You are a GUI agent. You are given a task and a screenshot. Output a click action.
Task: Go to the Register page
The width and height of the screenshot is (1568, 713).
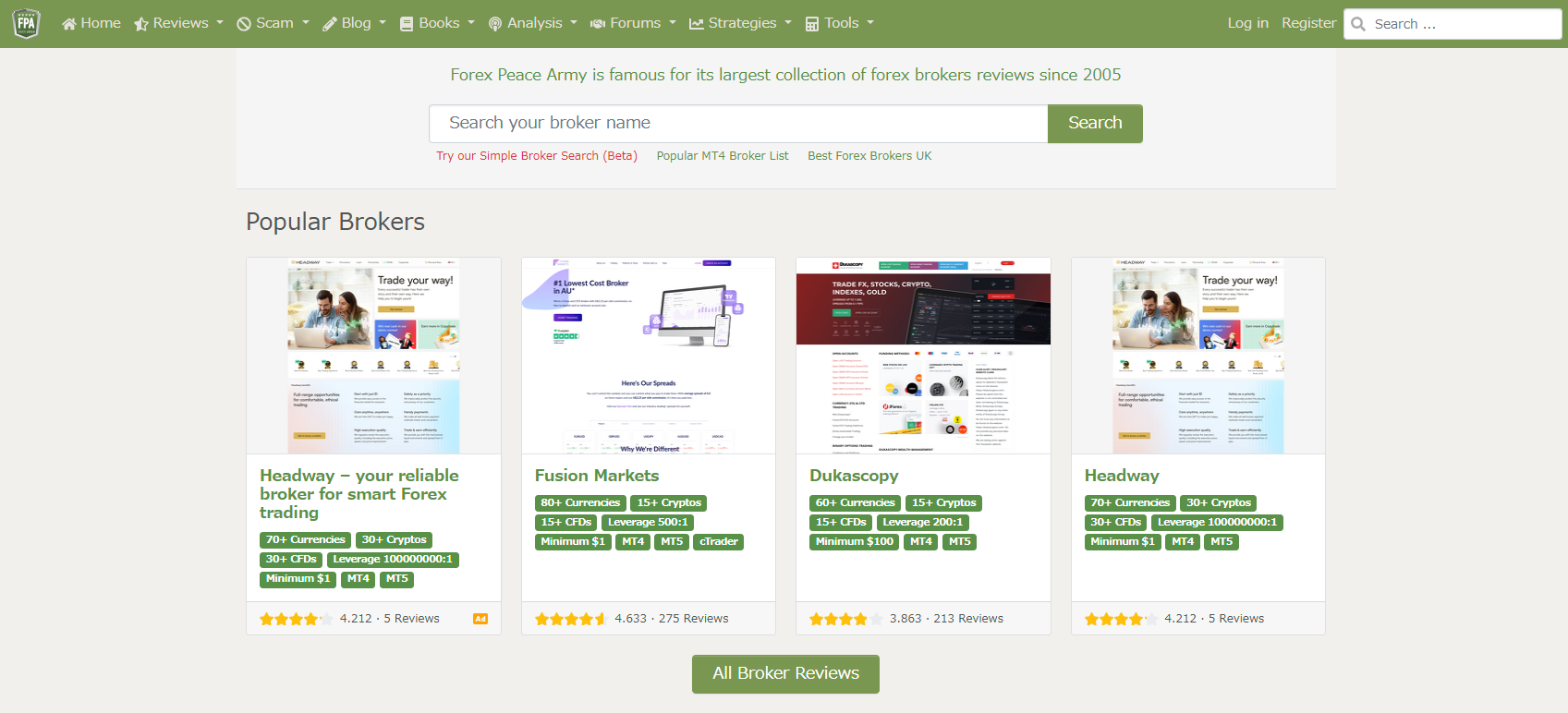coord(1308,23)
